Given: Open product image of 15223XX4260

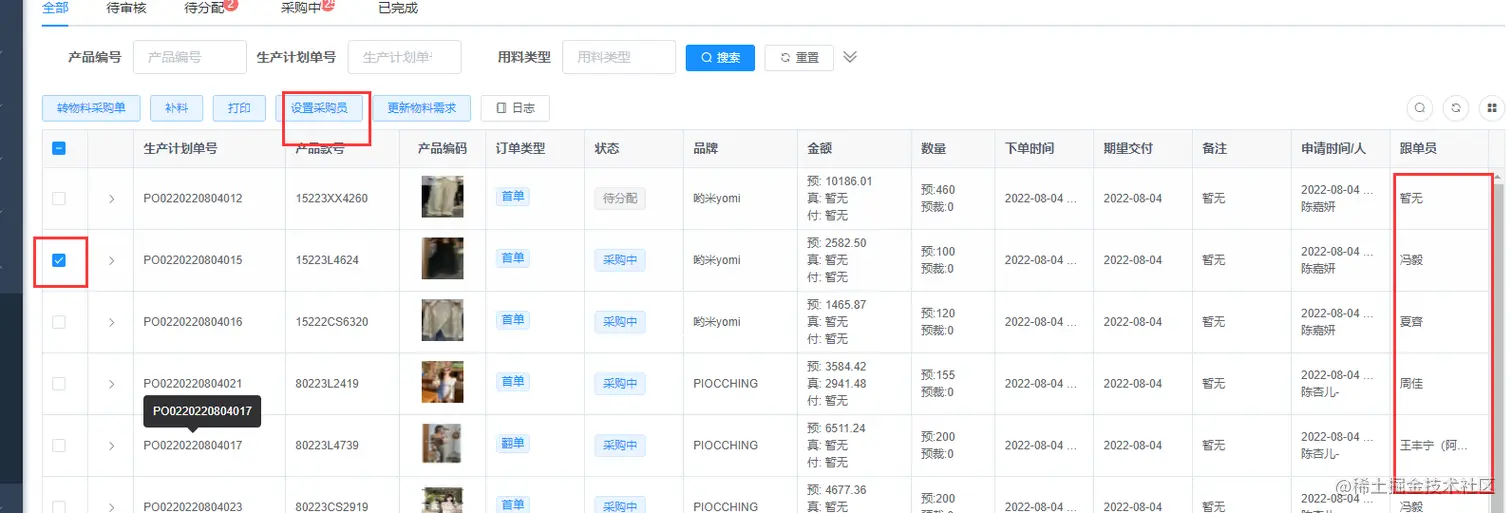Looking at the screenshot, I should (x=442, y=197).
